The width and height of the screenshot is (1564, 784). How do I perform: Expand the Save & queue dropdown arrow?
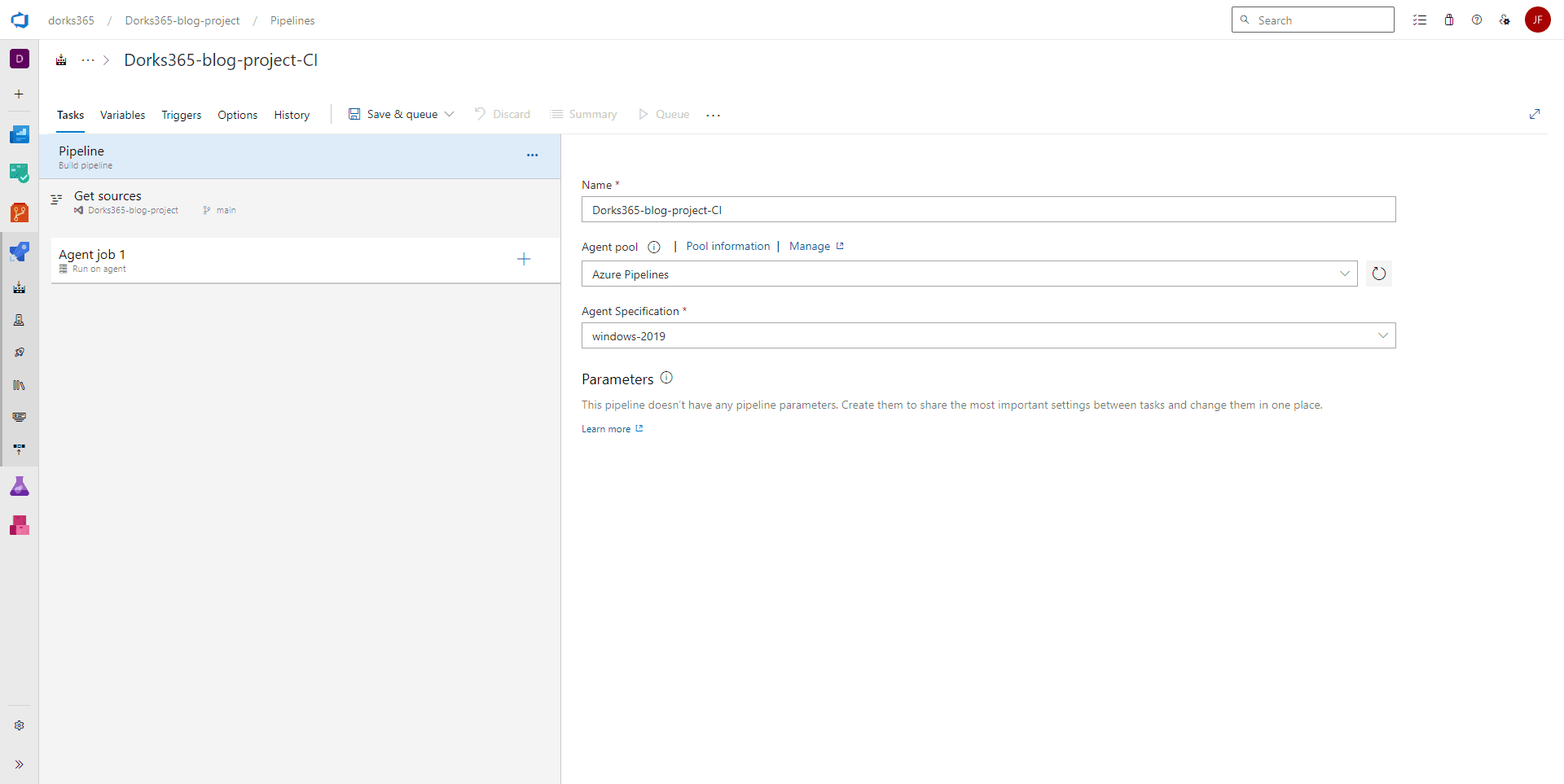(x=450, y=114)
